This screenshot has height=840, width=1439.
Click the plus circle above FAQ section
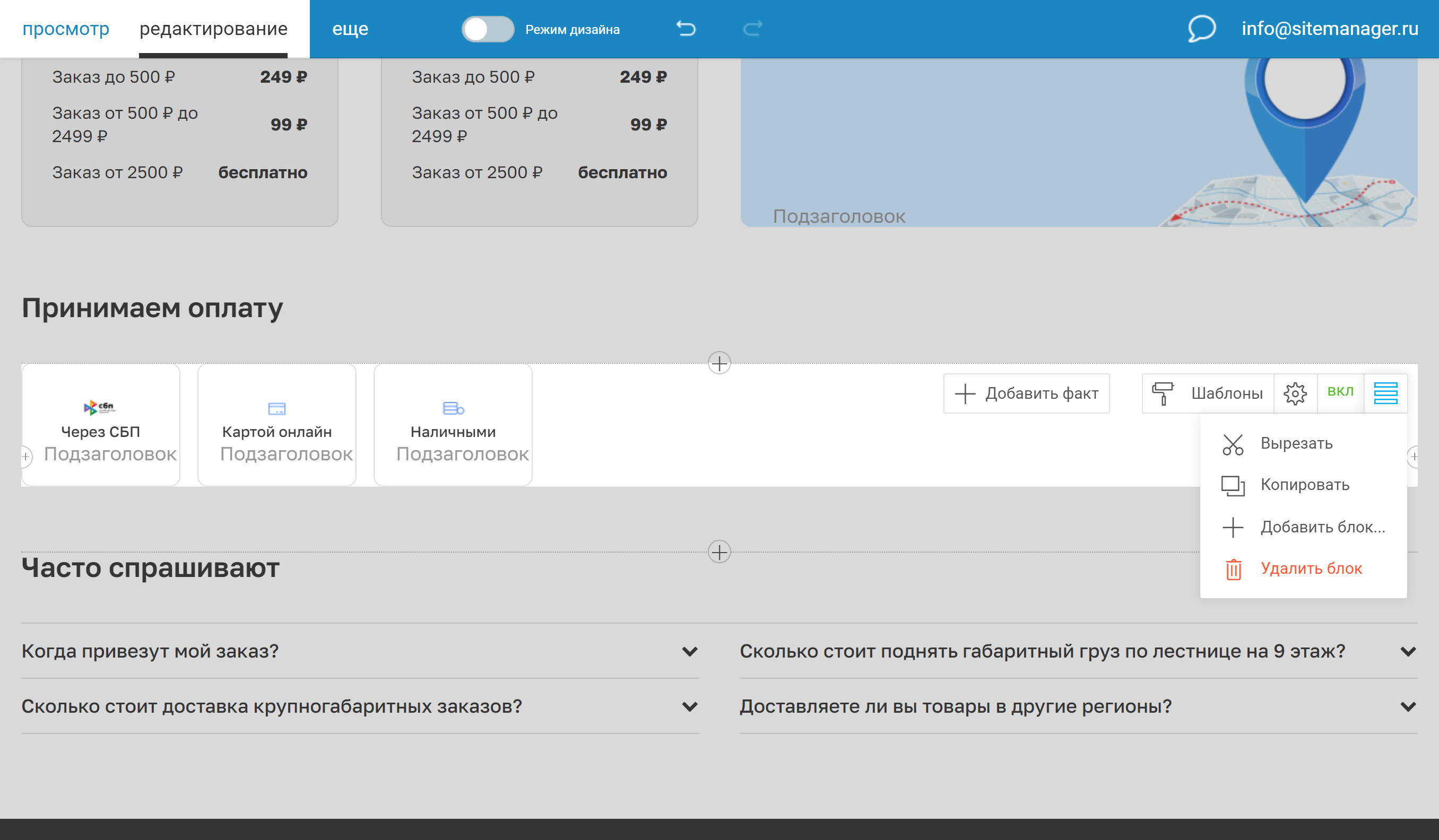719,552
